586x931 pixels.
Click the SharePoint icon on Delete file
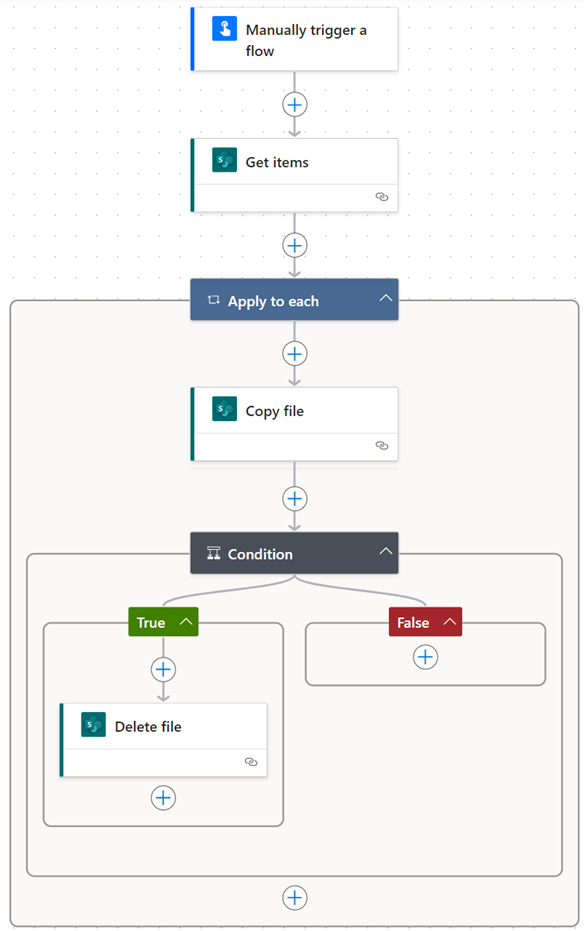(x=93, y=725)
